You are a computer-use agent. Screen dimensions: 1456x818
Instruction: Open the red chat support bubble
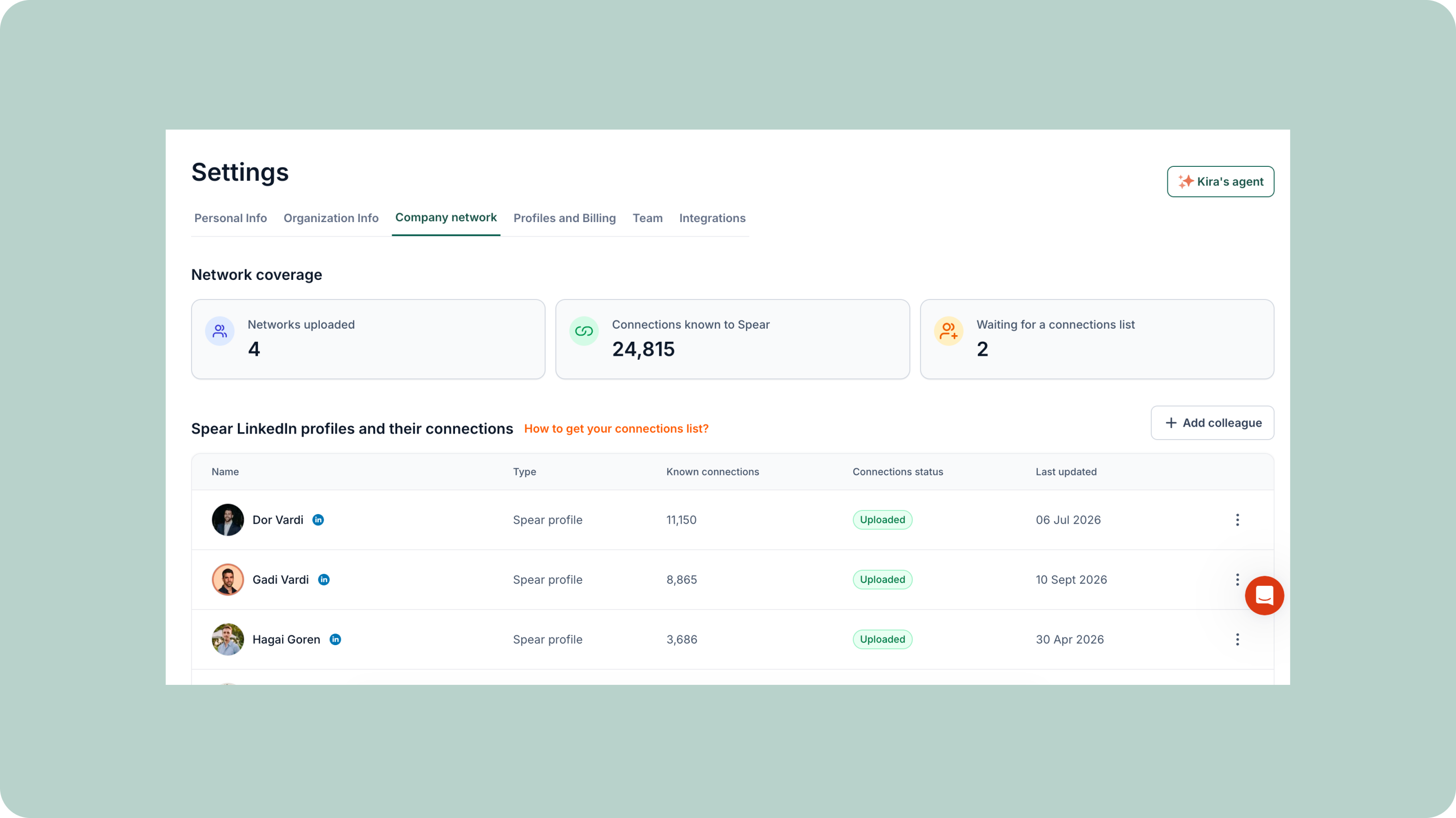[x=1264, y=595]
